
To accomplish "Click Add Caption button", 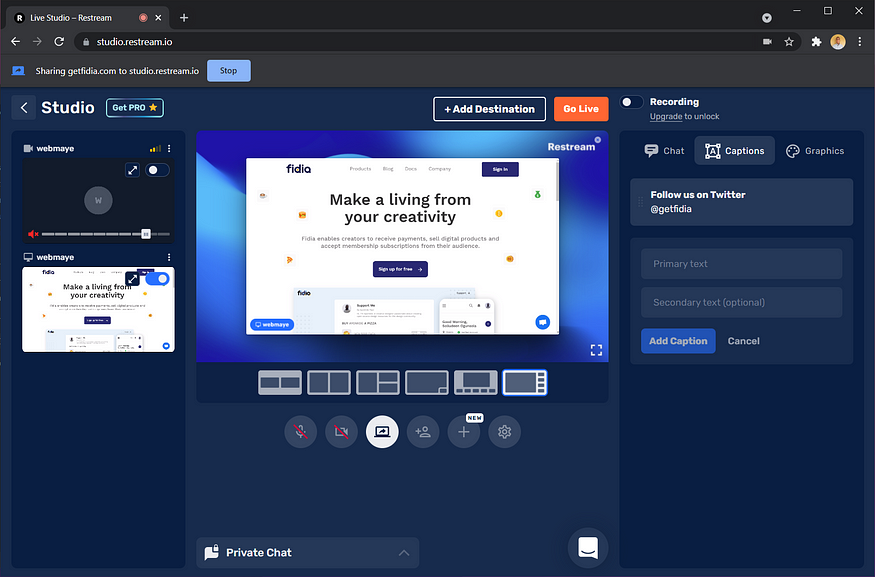I will pos(678,341).
